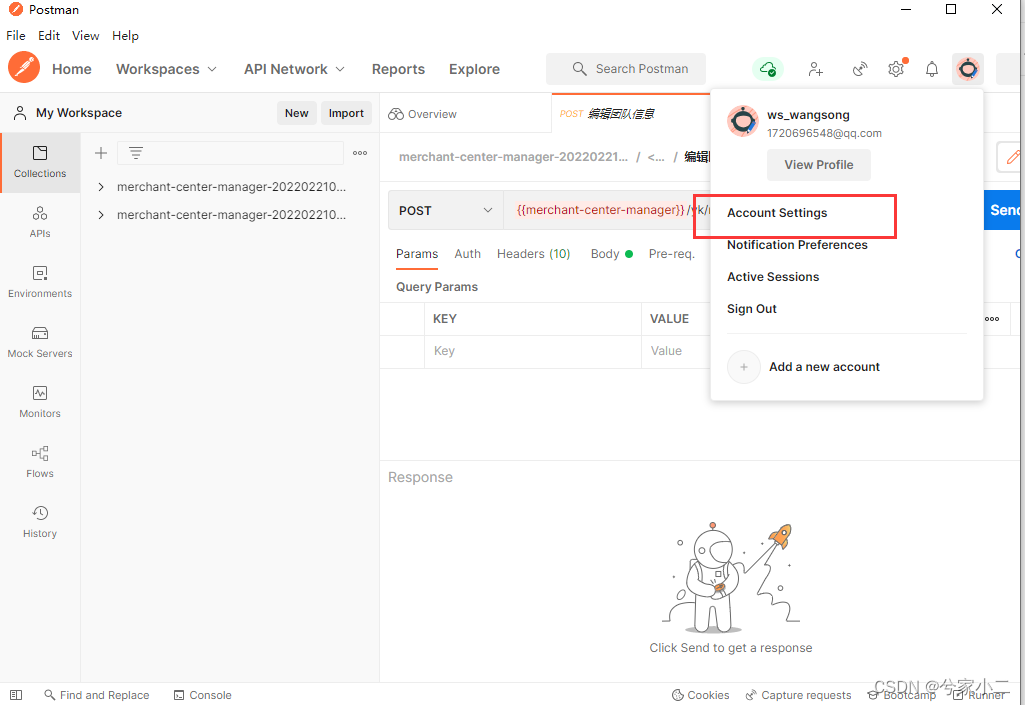Click Sign Out
This screenshot has width=1025, height=705.
pyautogui.click(x=752, y=309)
